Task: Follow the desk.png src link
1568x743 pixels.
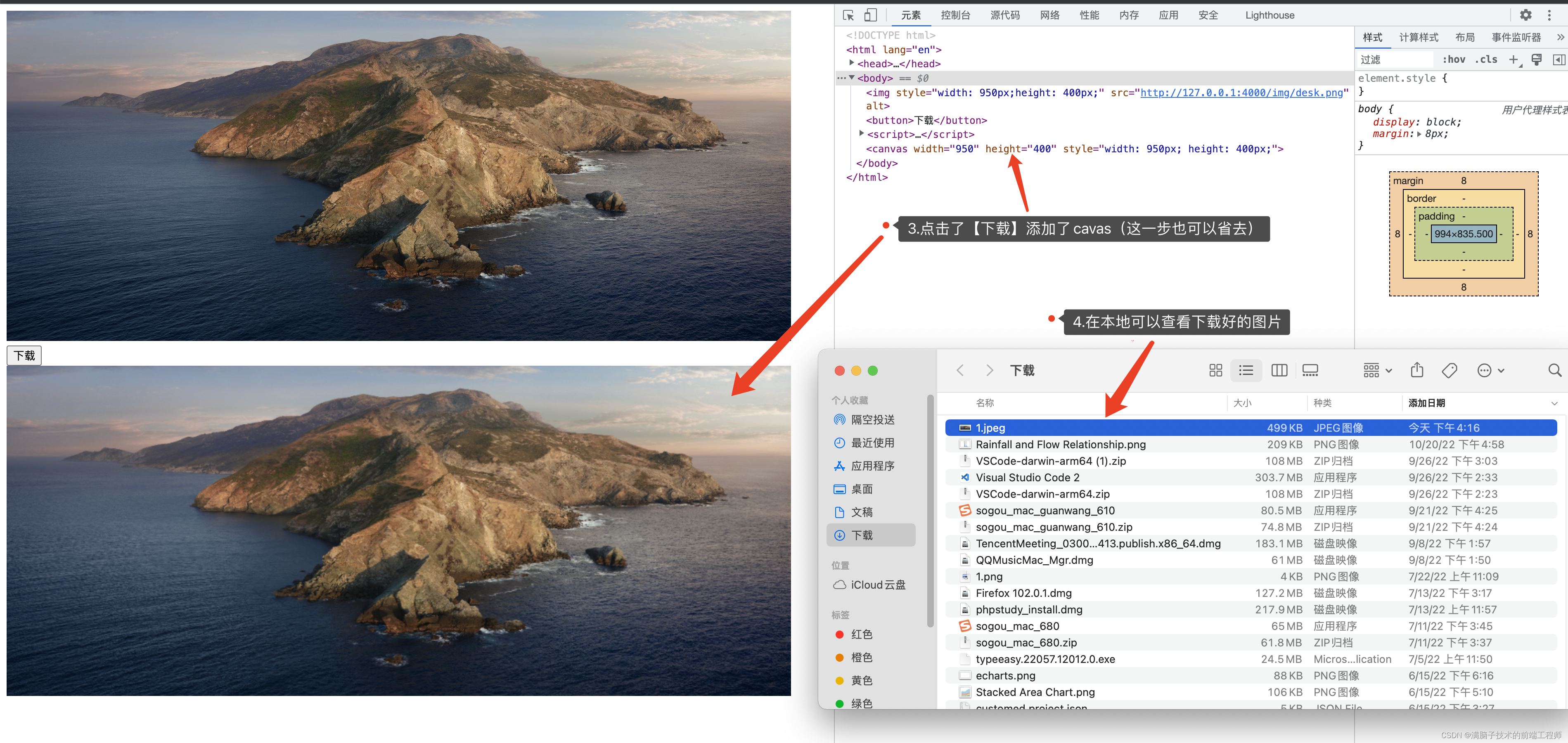Action: tap(1241, 92)
